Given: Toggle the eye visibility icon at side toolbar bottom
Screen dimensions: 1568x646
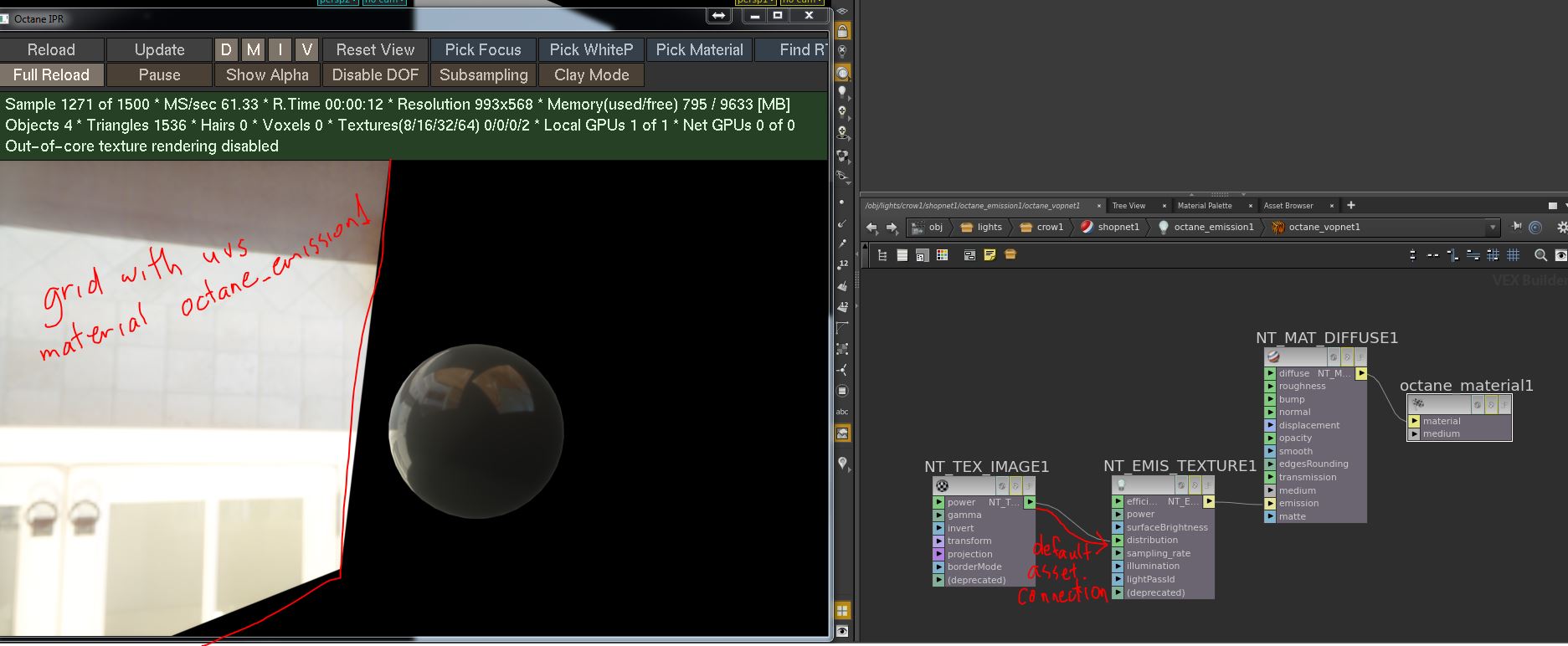Looking at the screenshot, I should point(843,631).
